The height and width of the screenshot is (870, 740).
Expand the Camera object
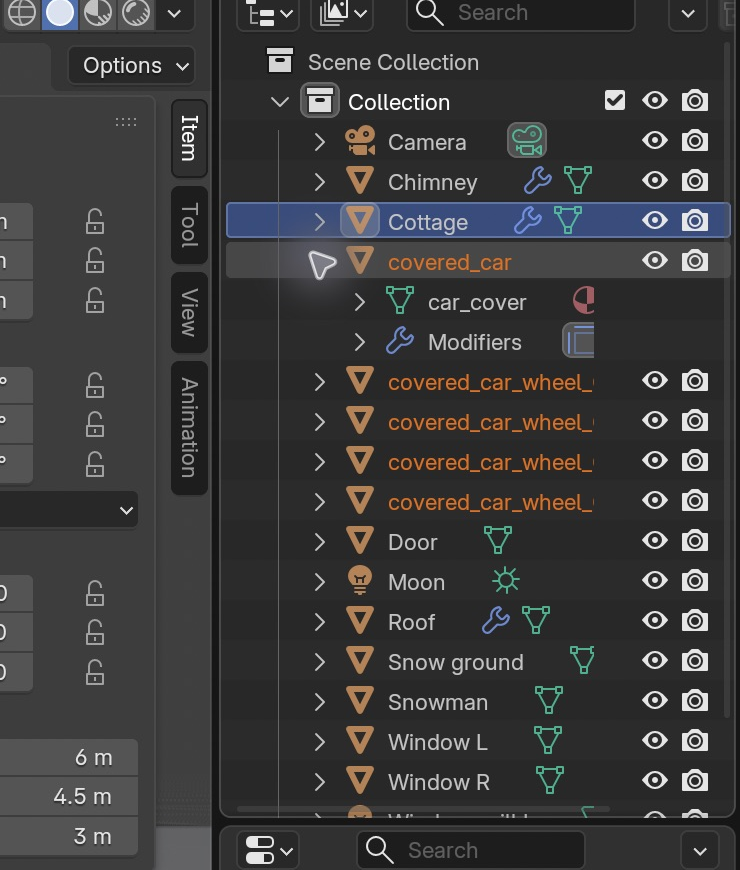click(320, 142)
